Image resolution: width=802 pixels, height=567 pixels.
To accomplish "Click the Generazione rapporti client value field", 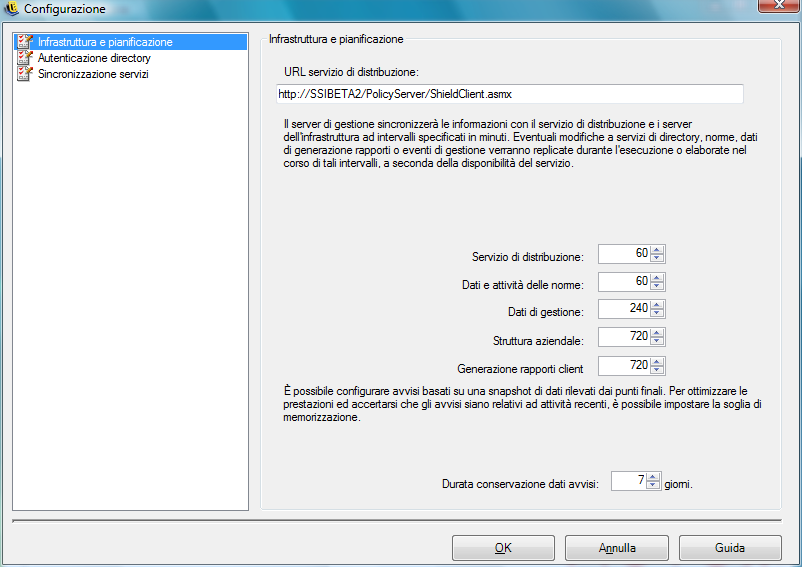I will (624, 366).
